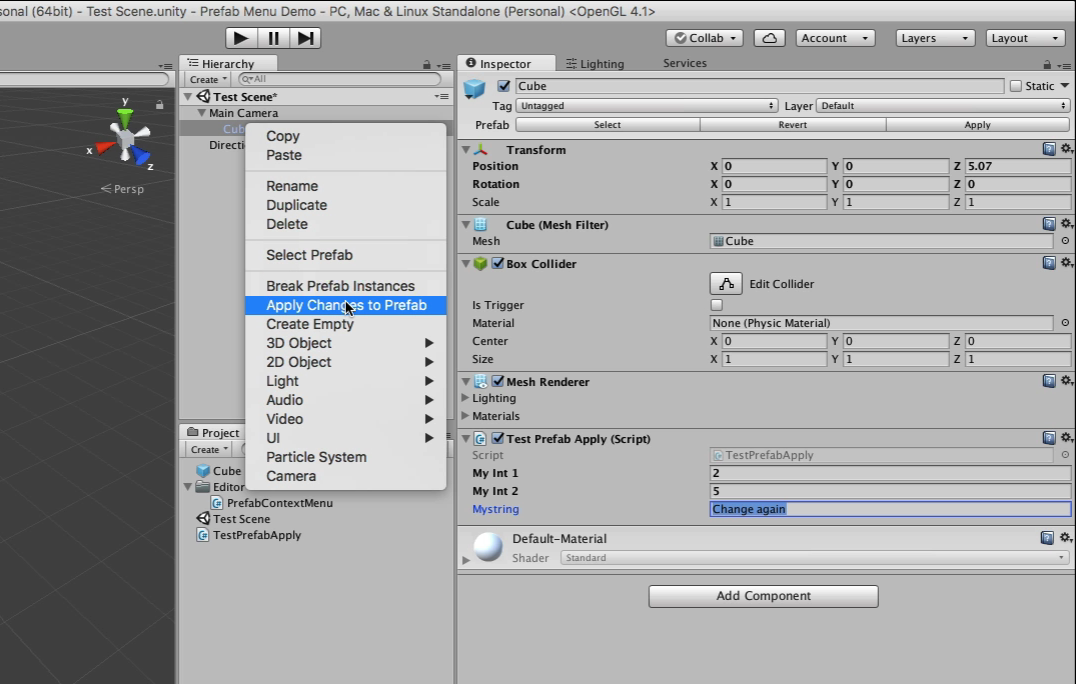The width and height of the screenshot is (1076, 684).
Task: Expand the Materials section
Action: tap(465, 415)
